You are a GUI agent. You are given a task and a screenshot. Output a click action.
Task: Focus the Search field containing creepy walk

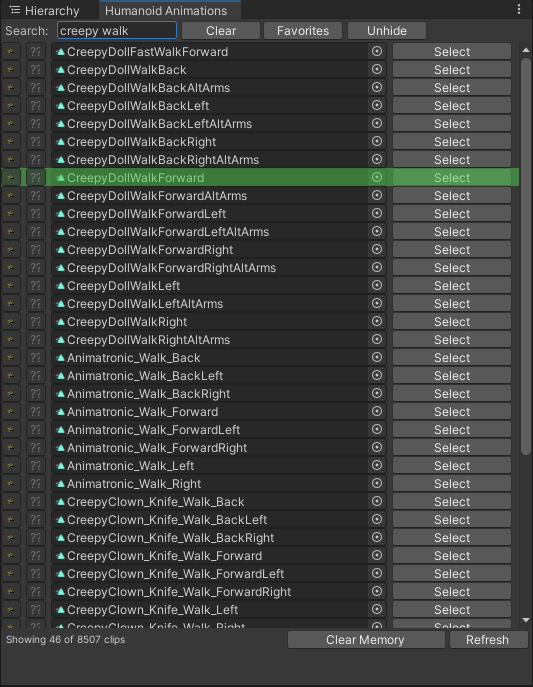(116, 31)
